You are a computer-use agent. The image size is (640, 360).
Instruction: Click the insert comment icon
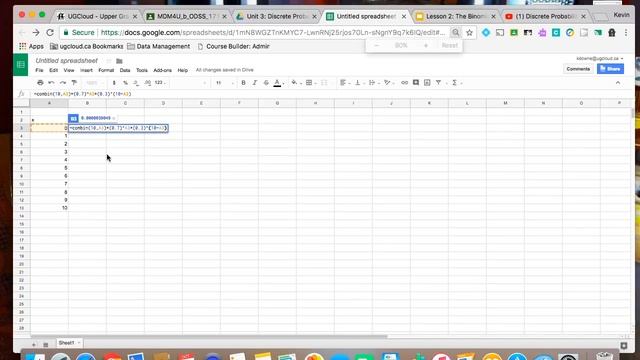416,82
